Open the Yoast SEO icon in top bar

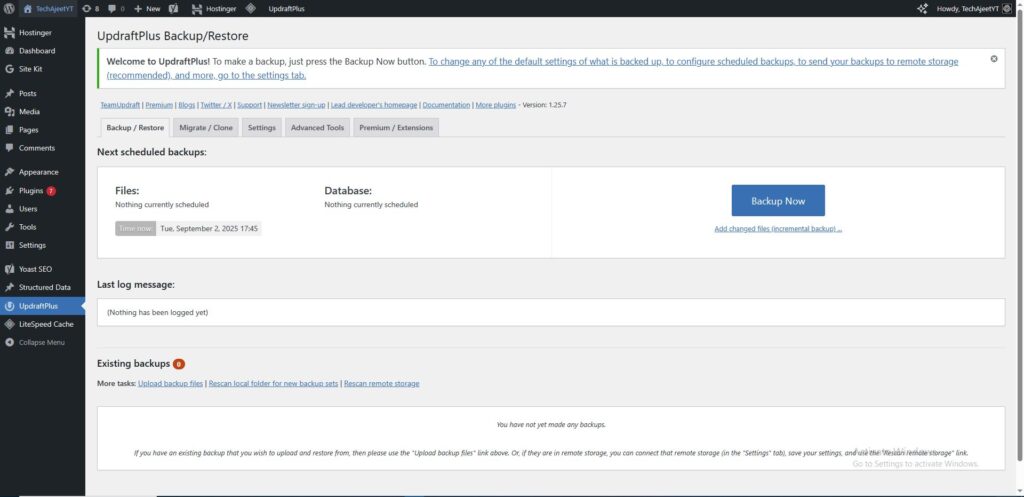click(x=173, y=8)
